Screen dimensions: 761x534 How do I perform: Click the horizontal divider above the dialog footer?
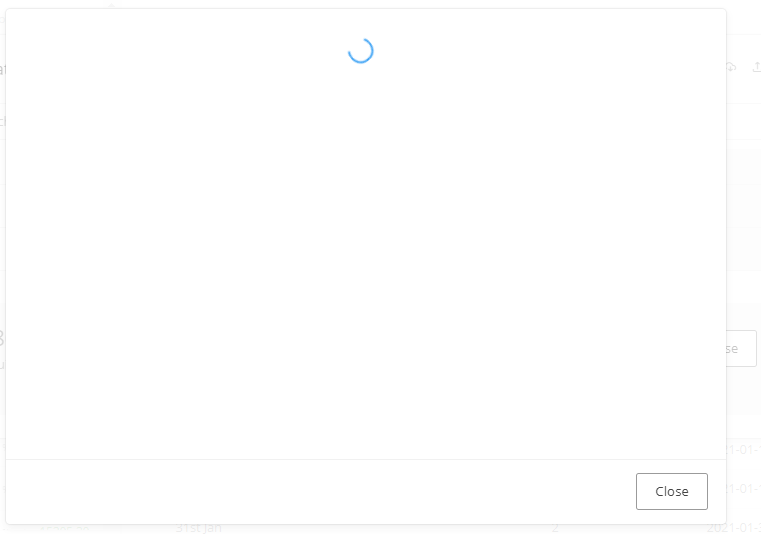(365, 459)
